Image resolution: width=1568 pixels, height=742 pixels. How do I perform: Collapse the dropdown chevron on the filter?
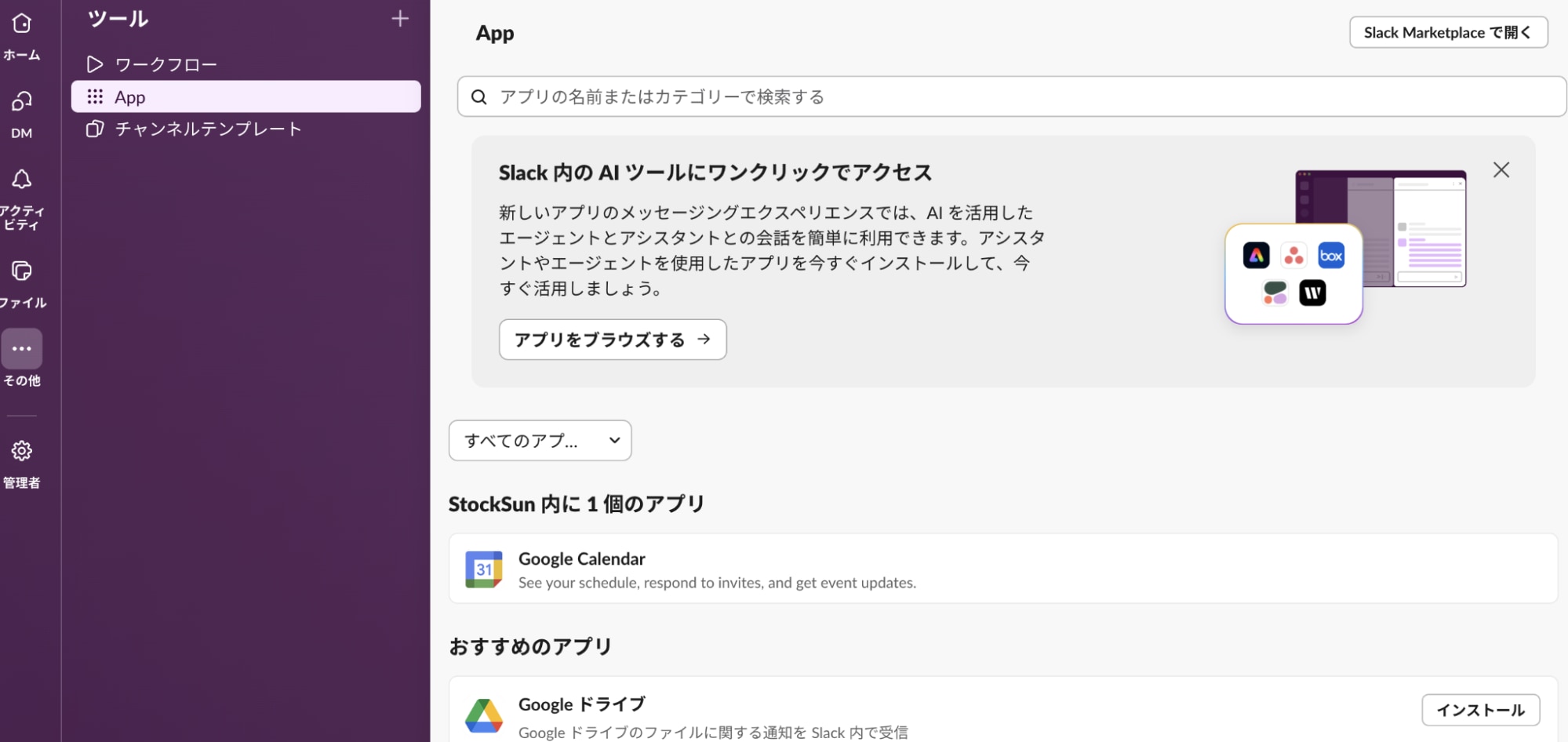coord(615,440)
